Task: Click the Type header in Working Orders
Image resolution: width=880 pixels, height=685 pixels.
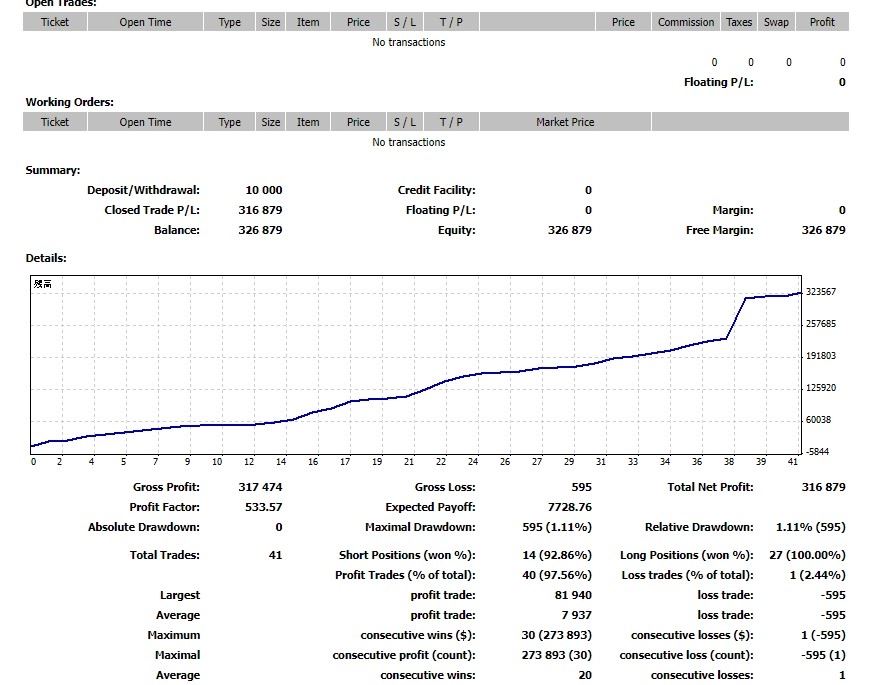Action: click(230, 122)
